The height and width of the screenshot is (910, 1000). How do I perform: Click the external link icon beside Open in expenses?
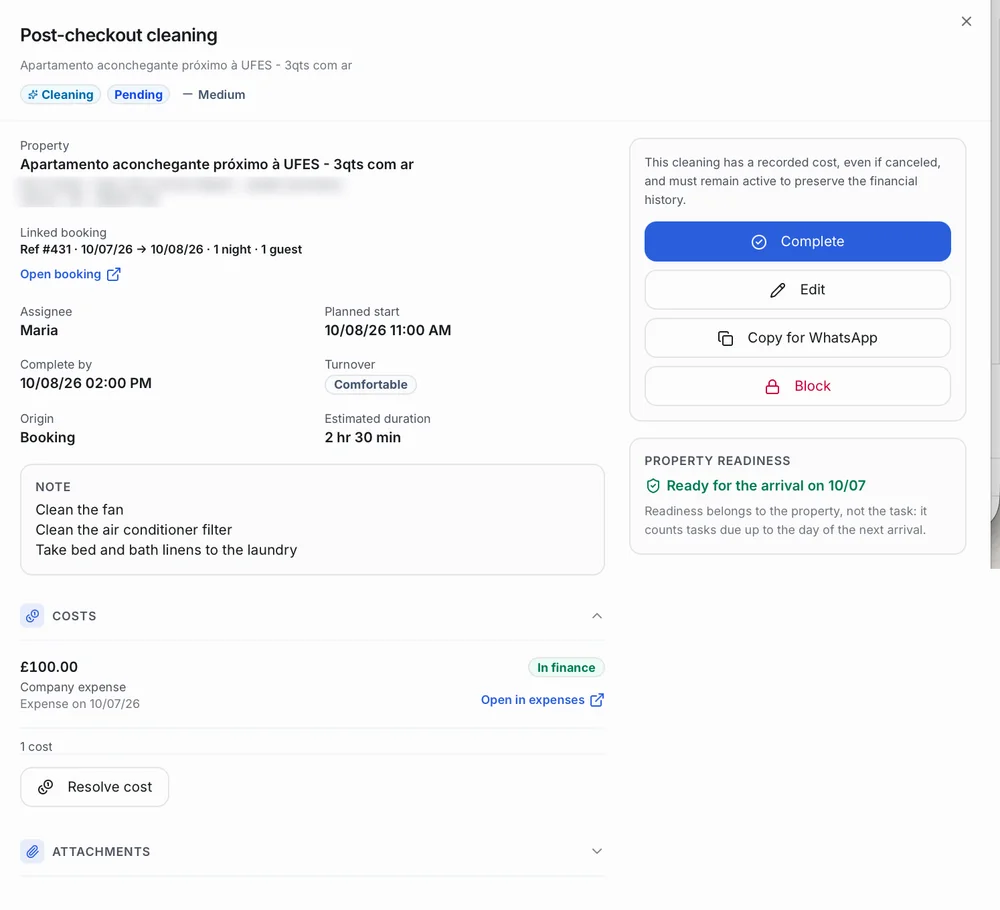pos(597,700)
